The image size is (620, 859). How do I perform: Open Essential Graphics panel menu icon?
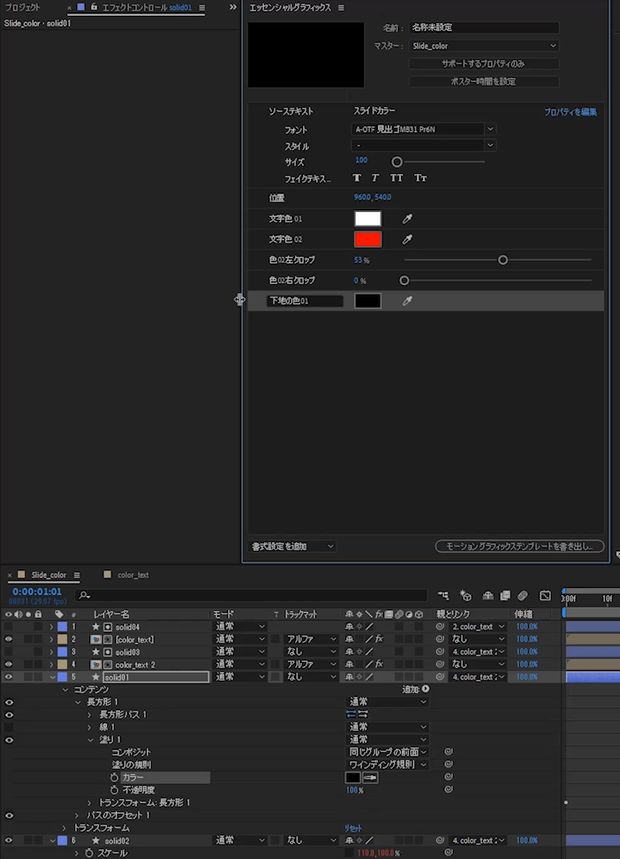[341, 8]
